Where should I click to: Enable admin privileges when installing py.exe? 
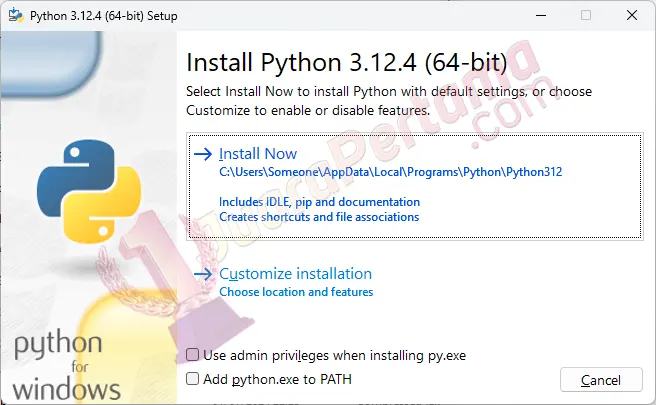pyautogui.click(x=192, y=355)
